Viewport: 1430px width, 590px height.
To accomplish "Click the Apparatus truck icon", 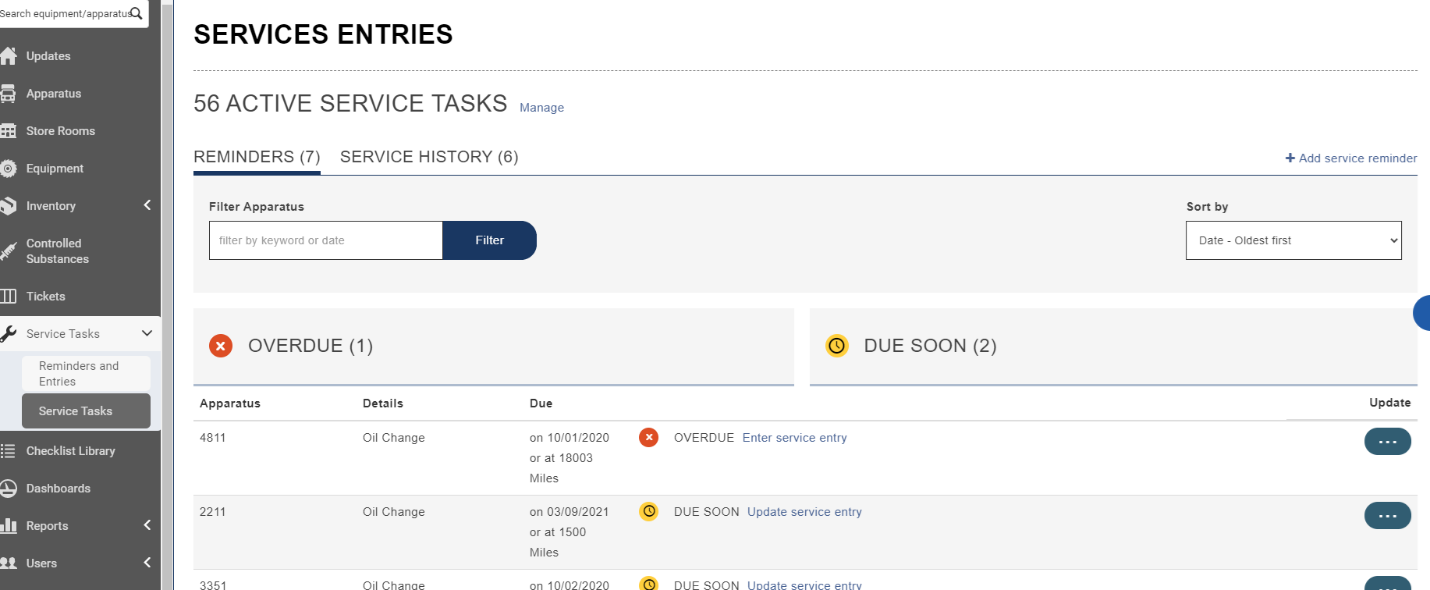I will click(x=8, y=94).
